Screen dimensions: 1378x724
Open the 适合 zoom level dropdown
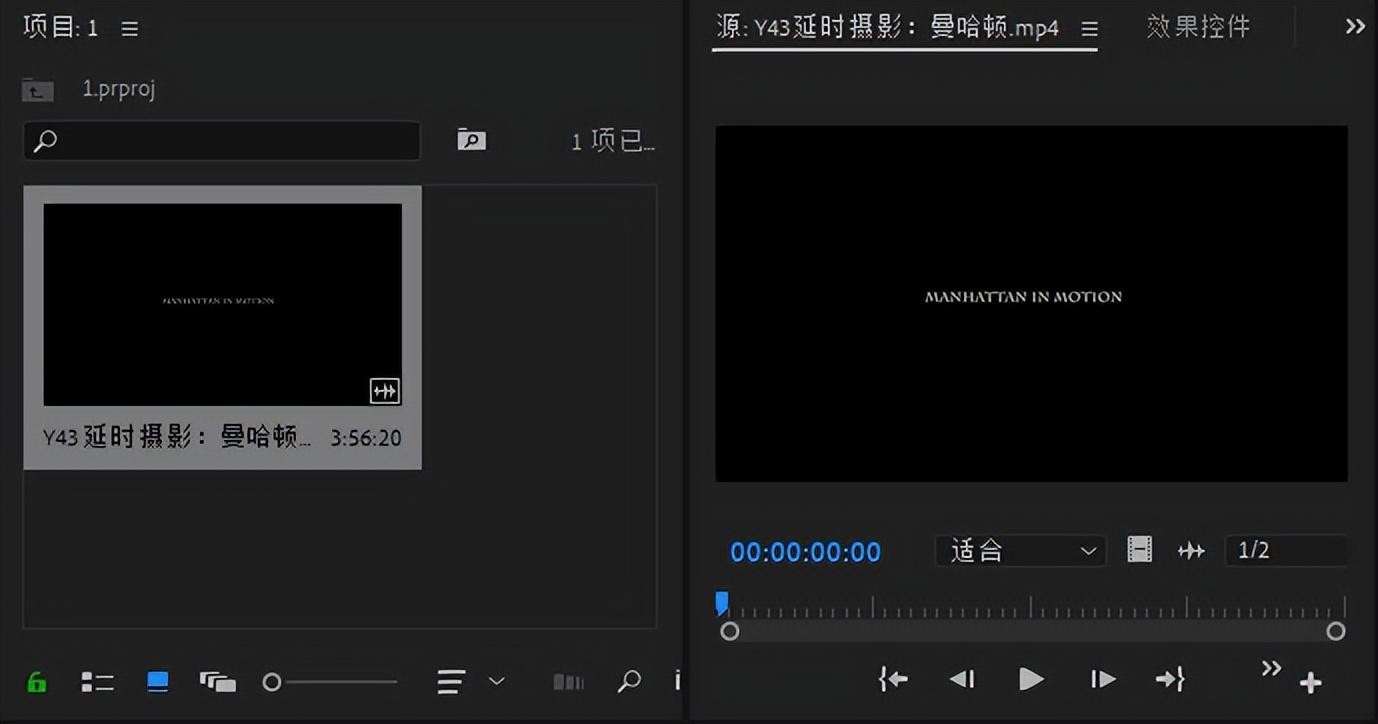coord(1021,551)
